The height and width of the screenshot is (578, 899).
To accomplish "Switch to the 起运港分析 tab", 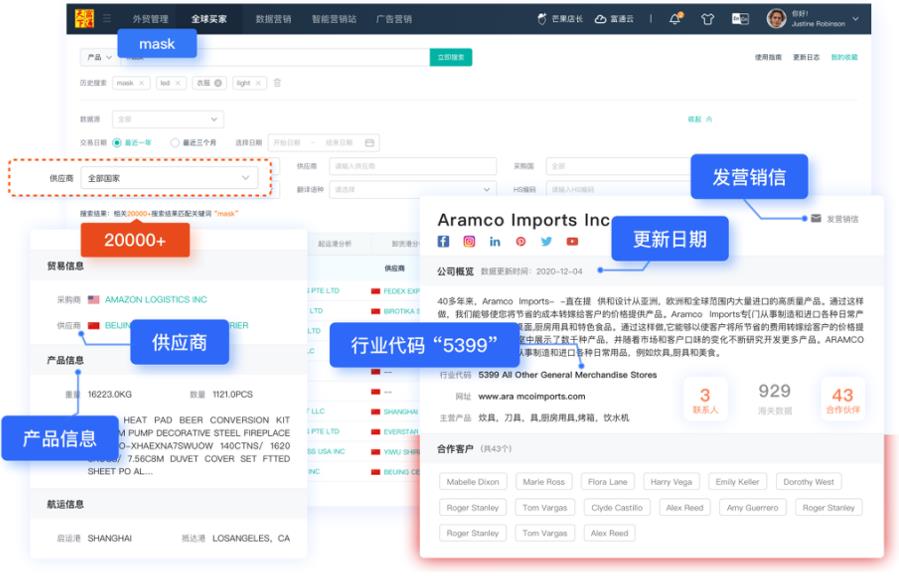I will tap(335, 244).
